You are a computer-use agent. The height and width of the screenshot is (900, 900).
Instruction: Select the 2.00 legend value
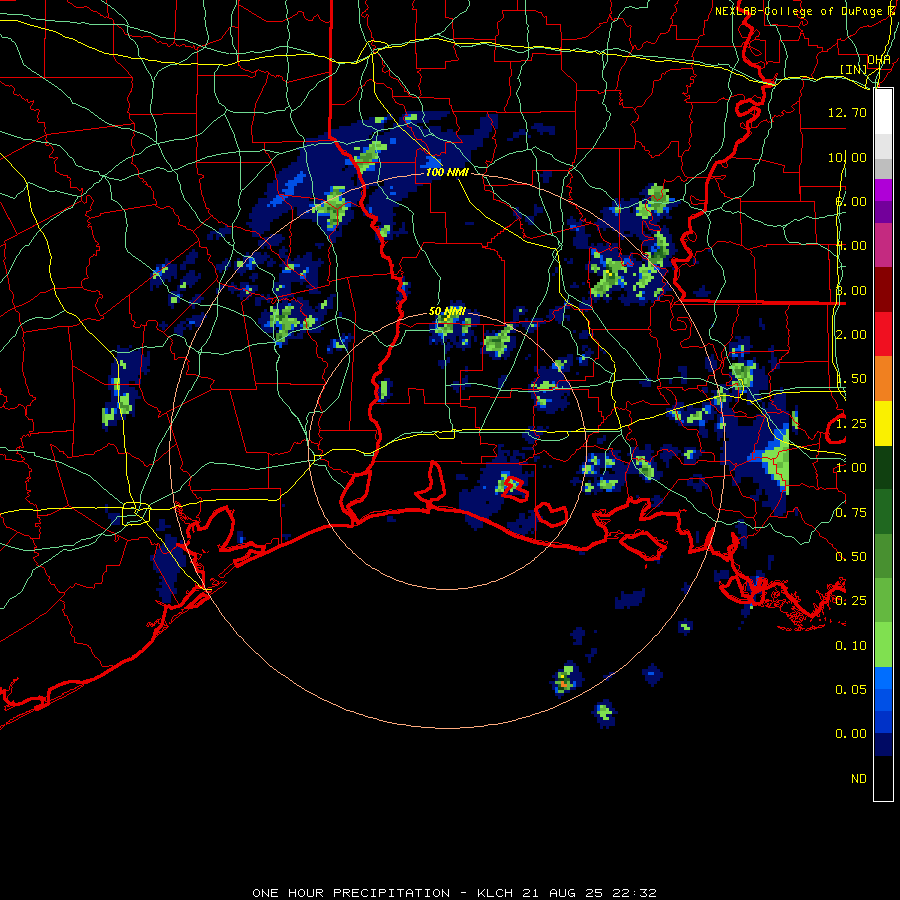click(x=851, y=335)
